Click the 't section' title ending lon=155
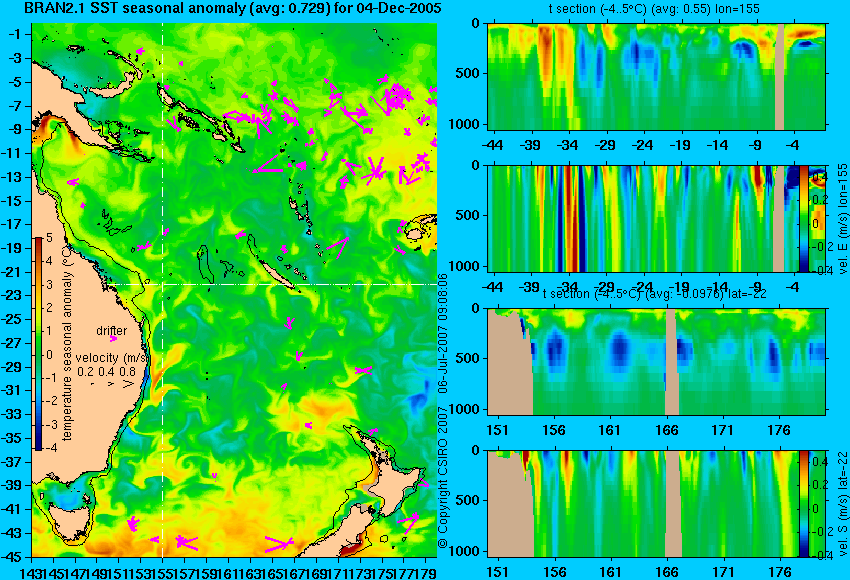The image size is (850, 580). click(x=654, y=9)
